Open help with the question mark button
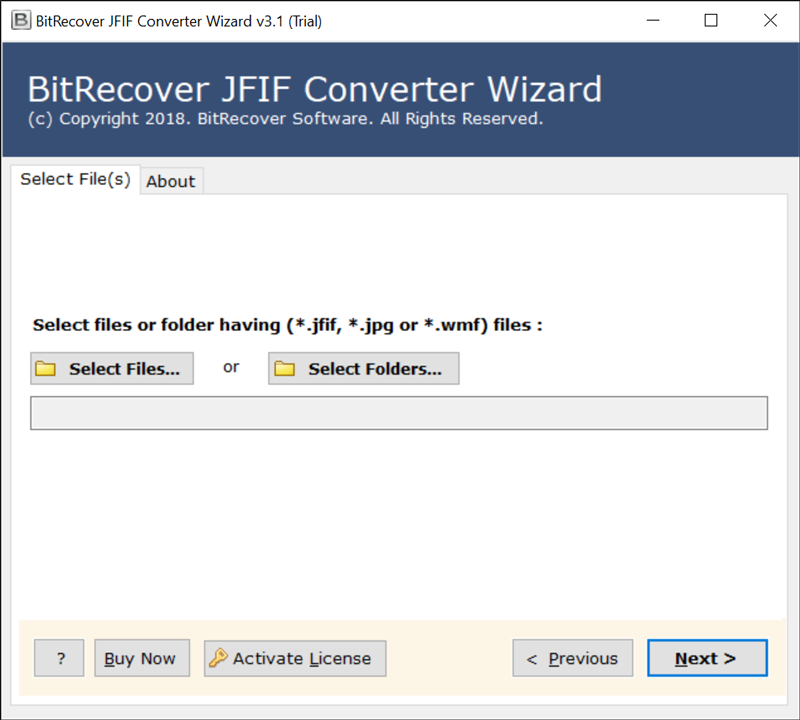Image resolution: width=800 pixels, height=720 pixels. click(59, 658)
